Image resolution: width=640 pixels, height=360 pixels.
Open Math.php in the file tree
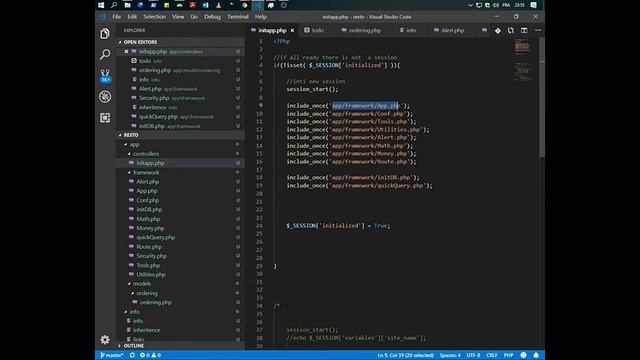148,219
